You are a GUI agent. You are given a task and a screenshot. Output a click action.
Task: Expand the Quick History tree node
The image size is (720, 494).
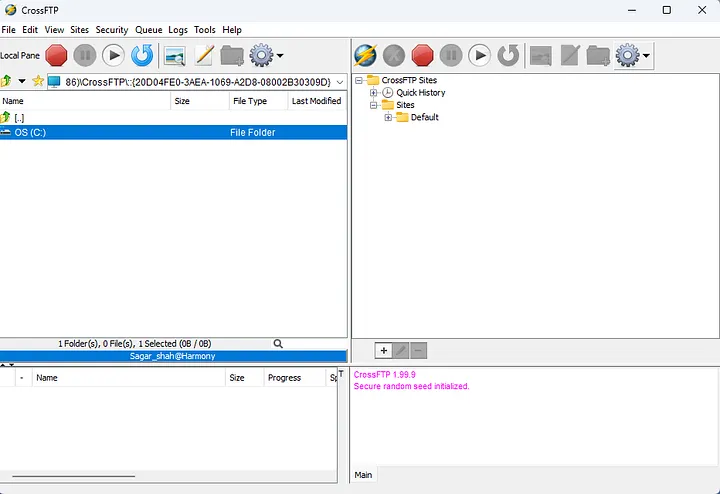point(373,93)
